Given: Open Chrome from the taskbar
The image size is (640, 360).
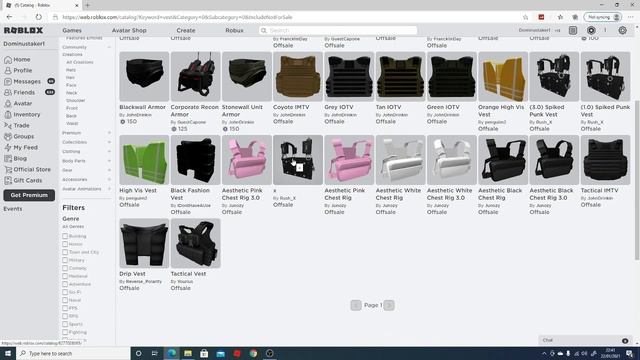Looking at the screenshot, I should point(253,353).
